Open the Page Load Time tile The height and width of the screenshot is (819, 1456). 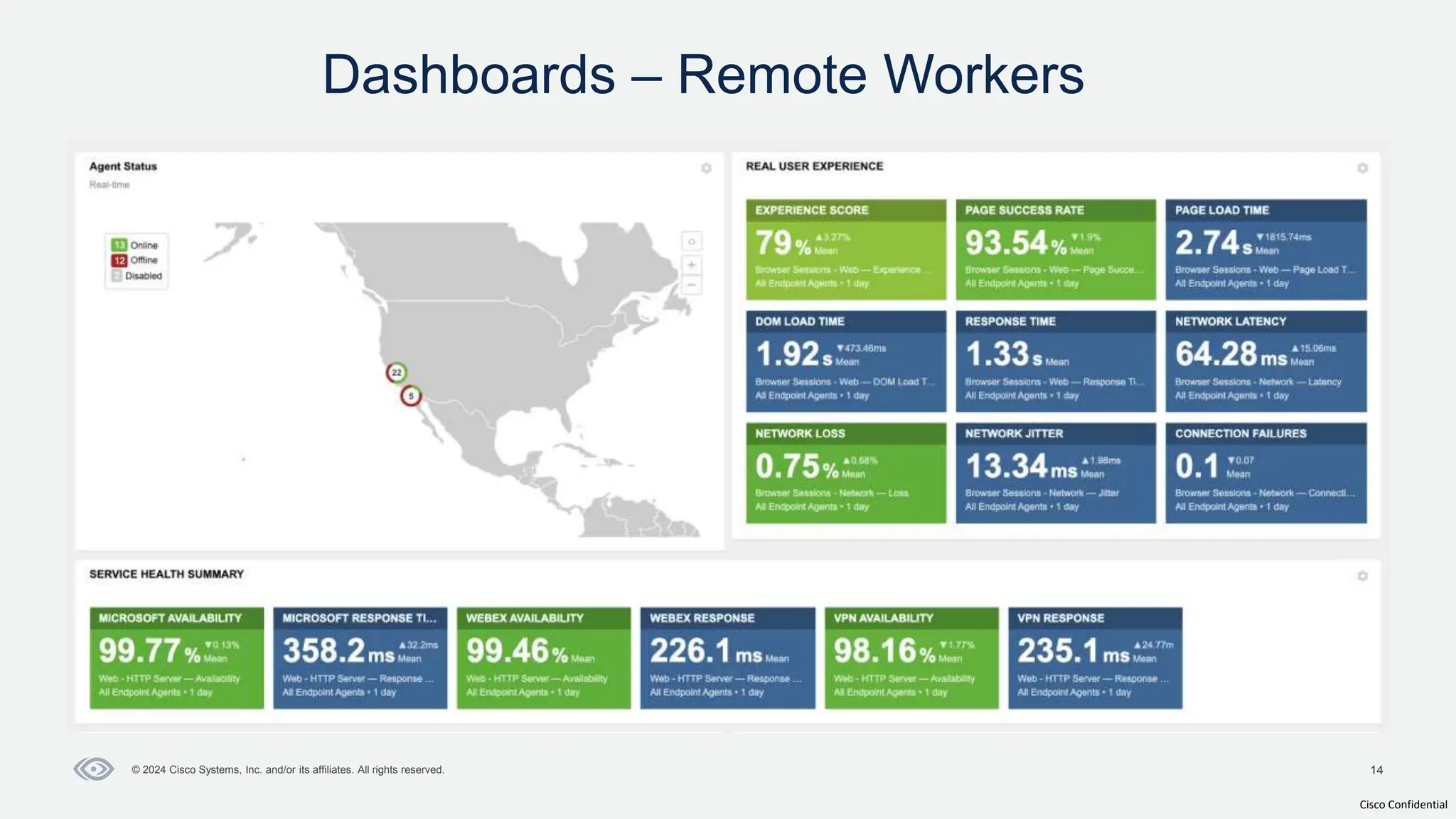(x=1266, y=250)
